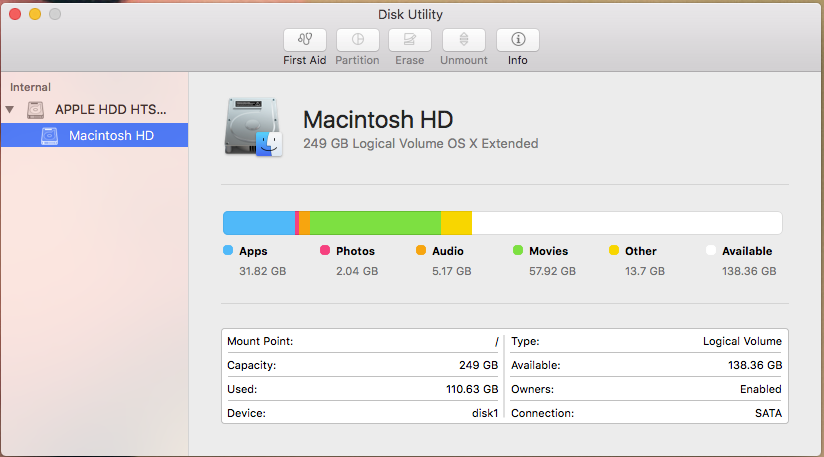Click the Partition toolbar icon

(357, 40)
